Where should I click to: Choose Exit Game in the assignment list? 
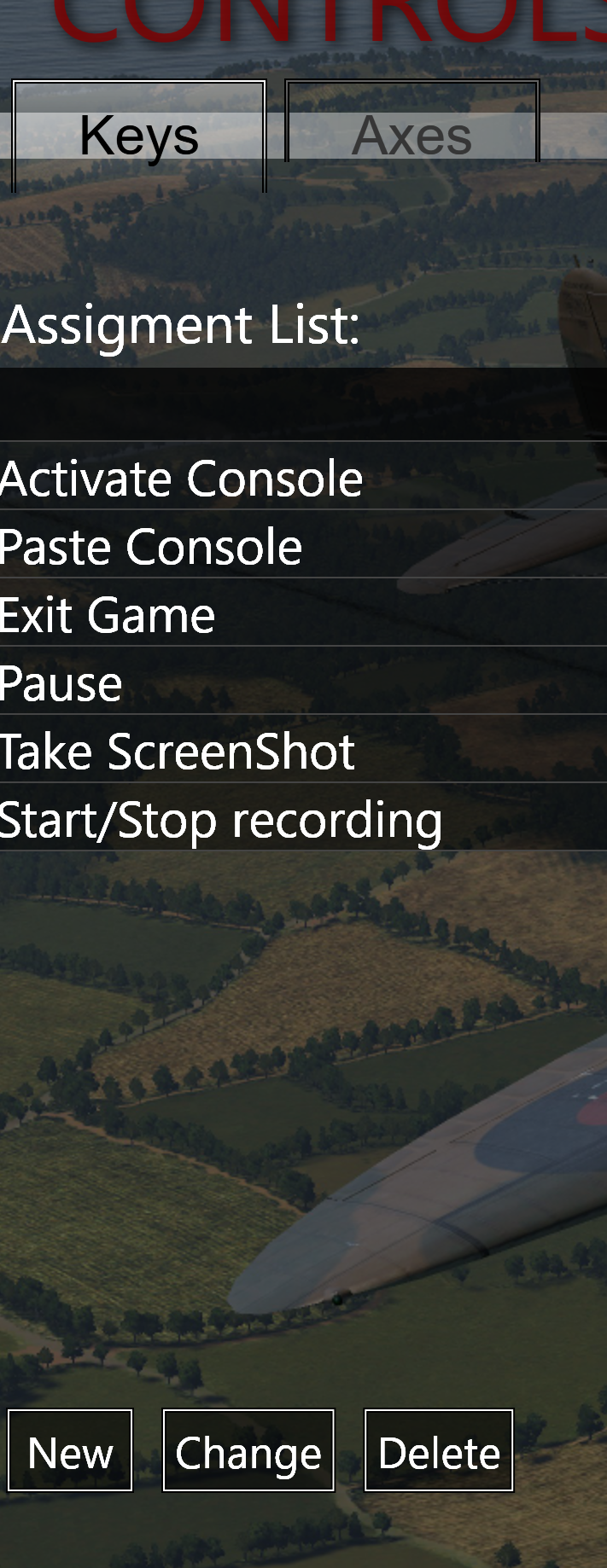(303, 614)
